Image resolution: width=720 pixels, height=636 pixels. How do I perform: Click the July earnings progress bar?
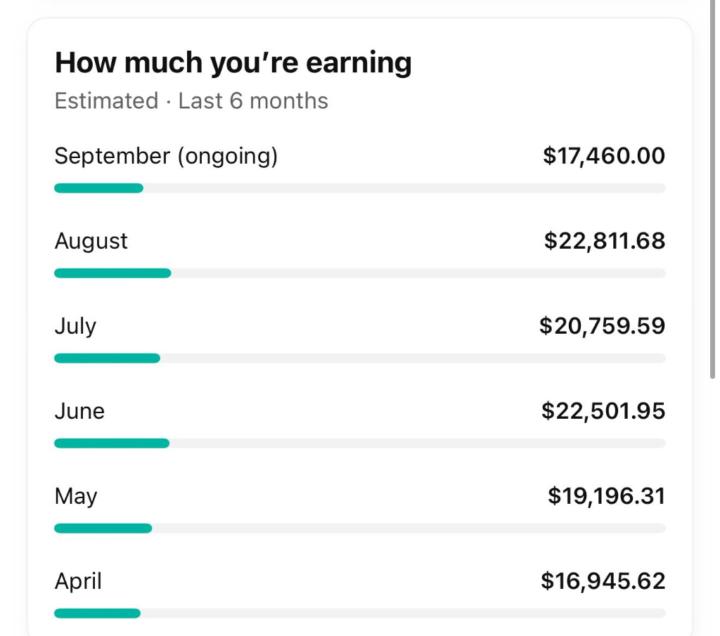click(359, 358)
